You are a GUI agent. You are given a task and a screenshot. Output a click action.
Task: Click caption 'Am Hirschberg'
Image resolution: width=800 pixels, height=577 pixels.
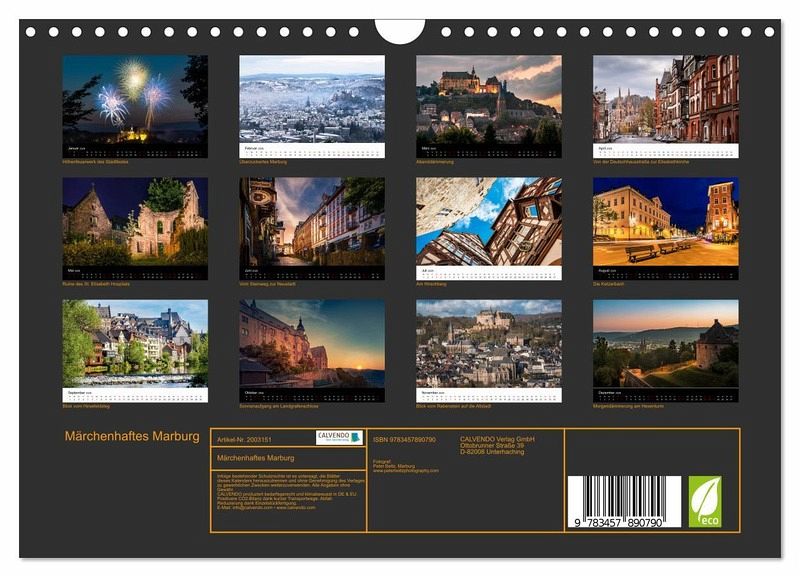(431, 284)
